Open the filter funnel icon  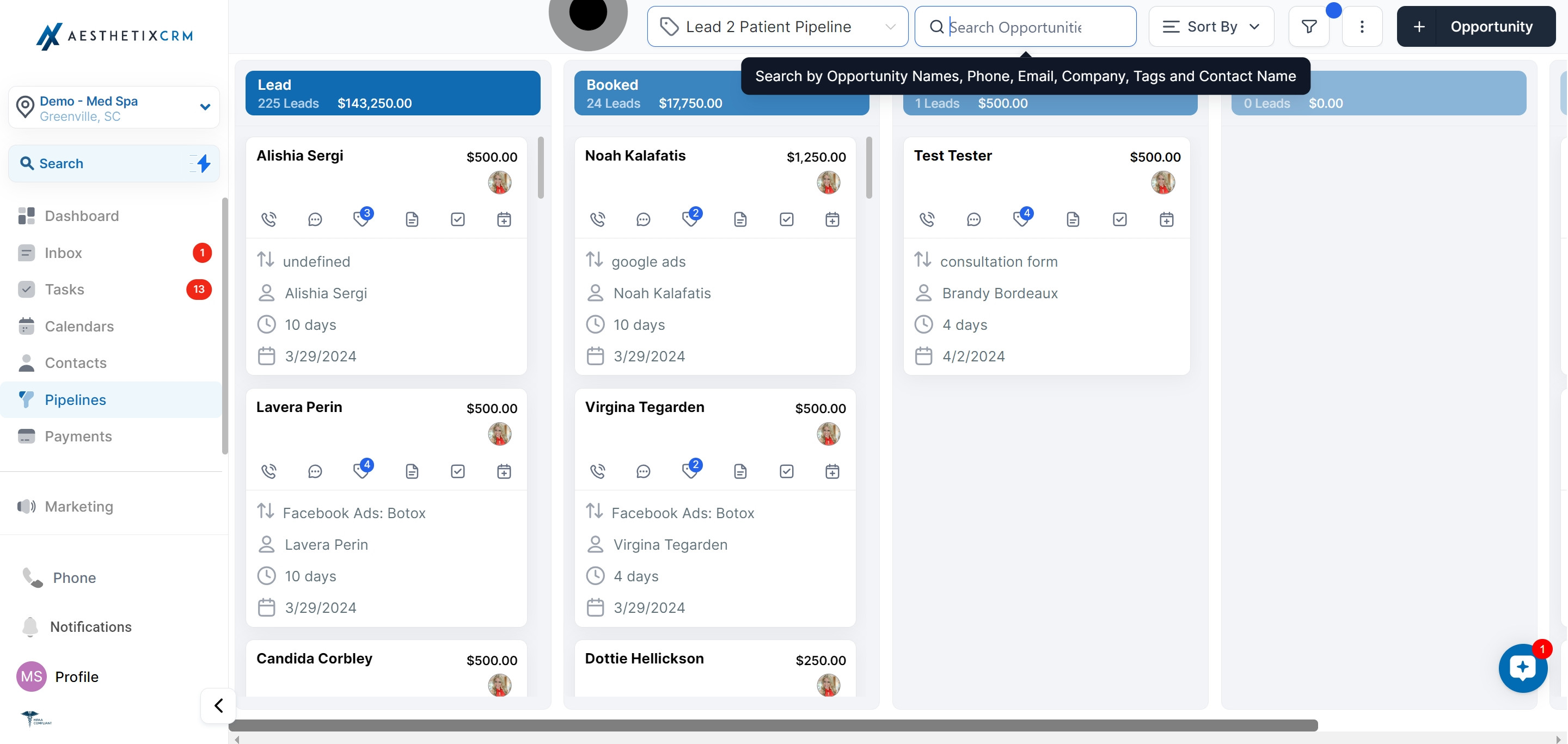click(1309, 27)
